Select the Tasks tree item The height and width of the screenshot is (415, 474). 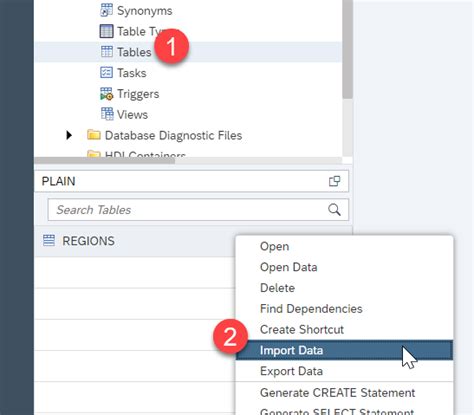(x=132, y=73)
